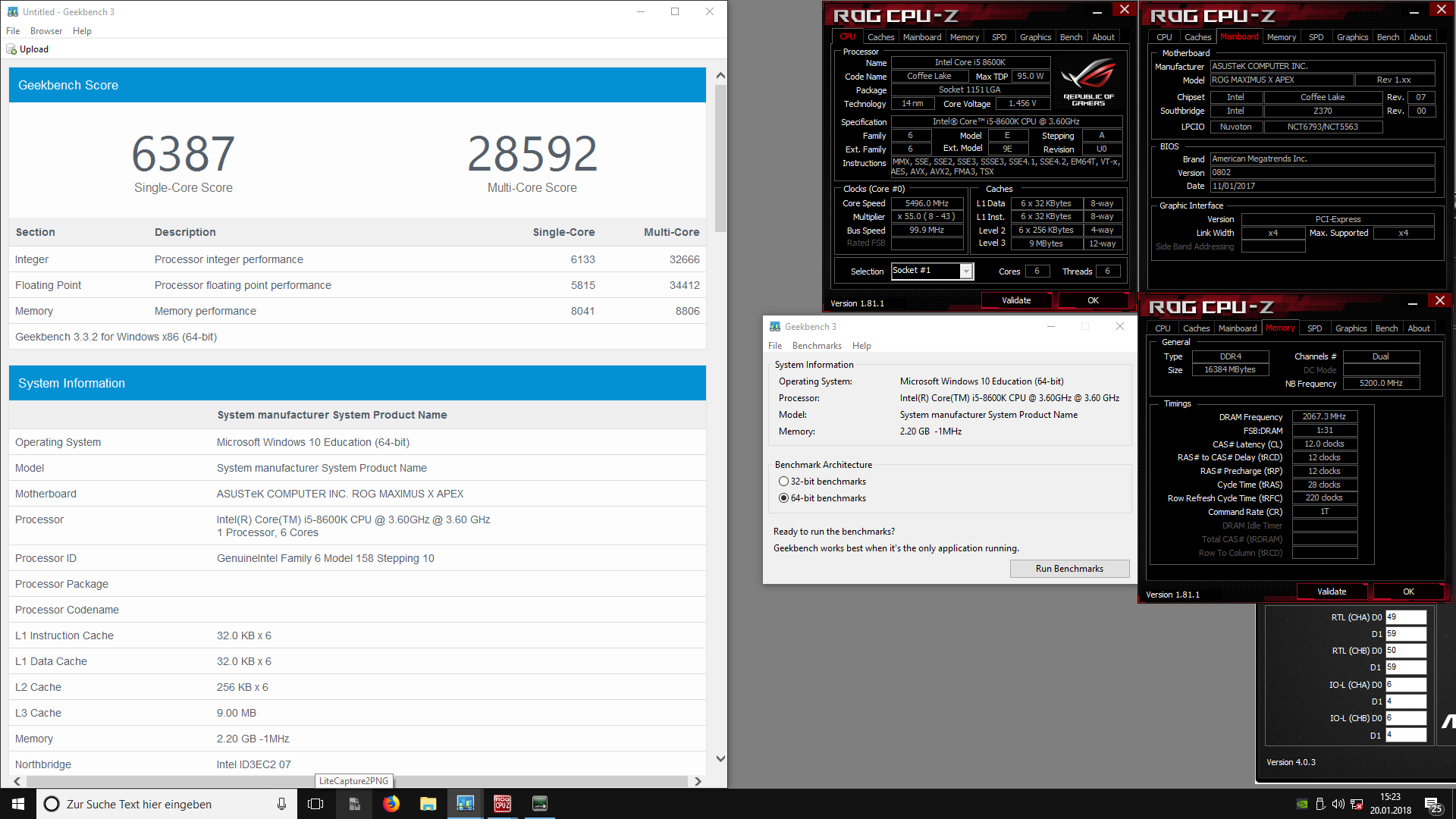Open Graphics tab in CPU-Z Memory window

[x=1351, y=328]
